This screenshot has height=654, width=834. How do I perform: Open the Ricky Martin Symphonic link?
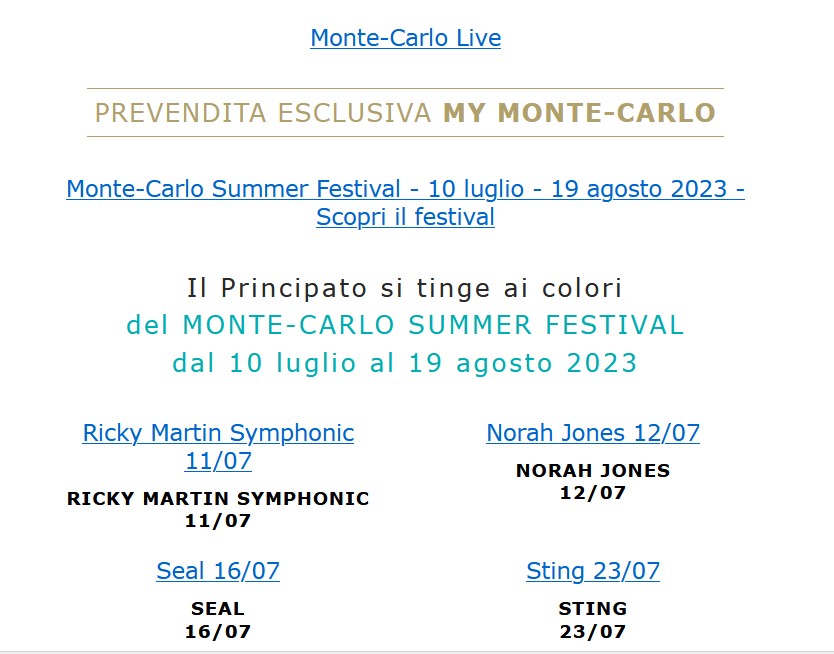coord(218,447)
